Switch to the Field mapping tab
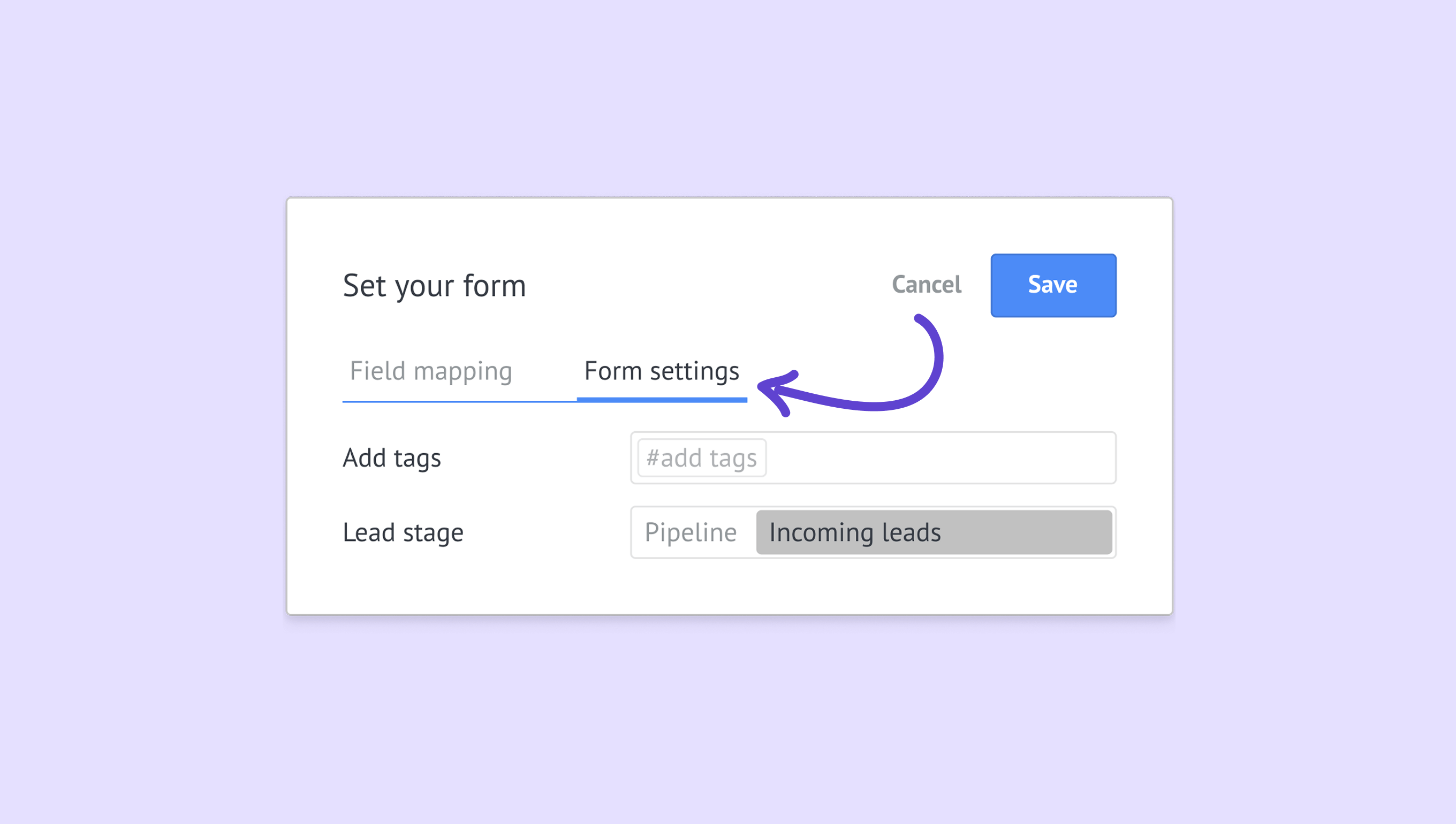1456x824 pixels. coord(431,371)
